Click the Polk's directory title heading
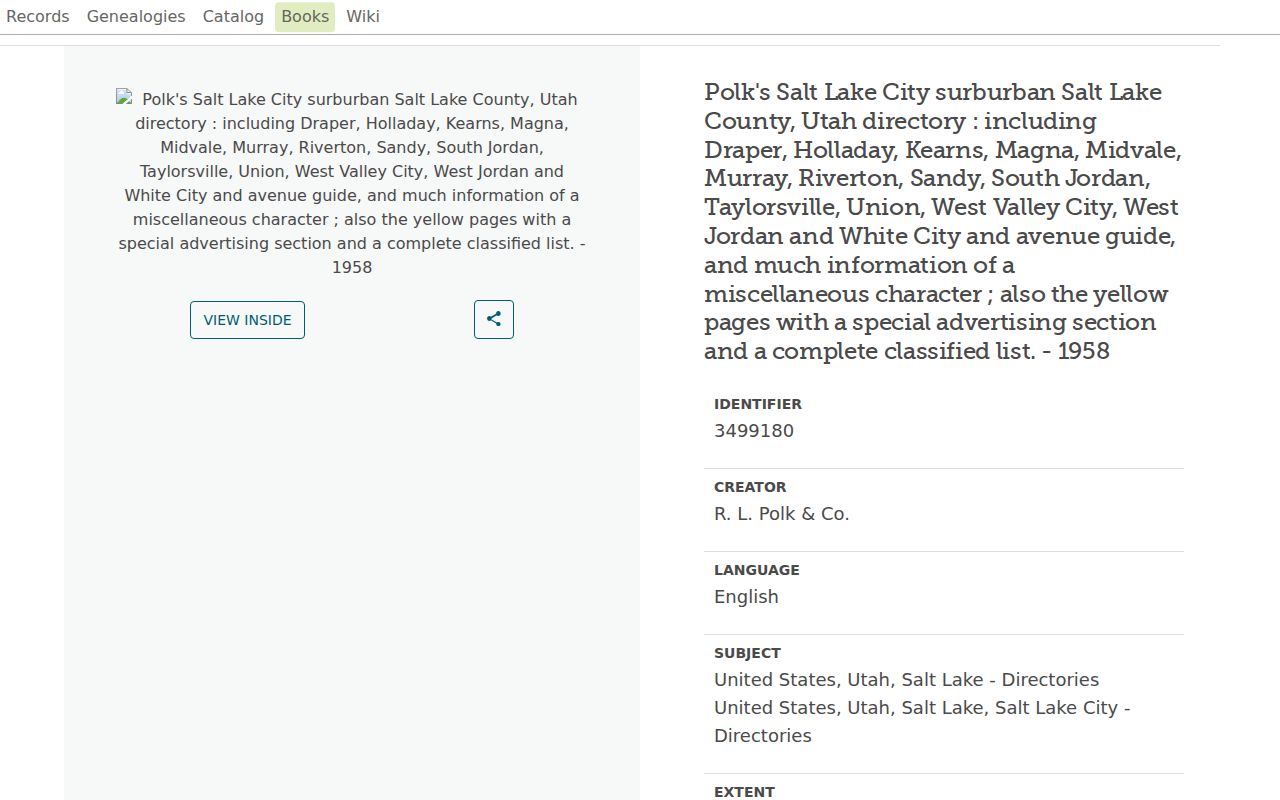Viewport: 1280px width, 800px height. [943, 222]
